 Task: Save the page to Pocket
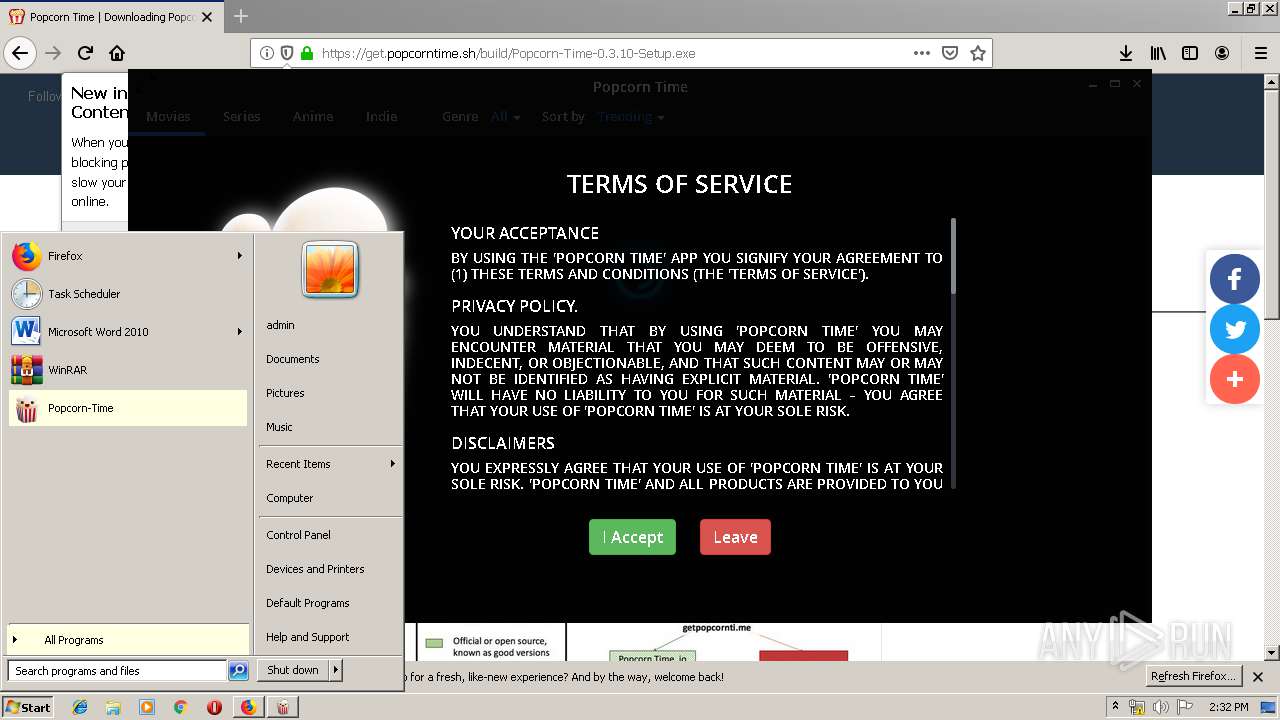click(x=950, y=53)
